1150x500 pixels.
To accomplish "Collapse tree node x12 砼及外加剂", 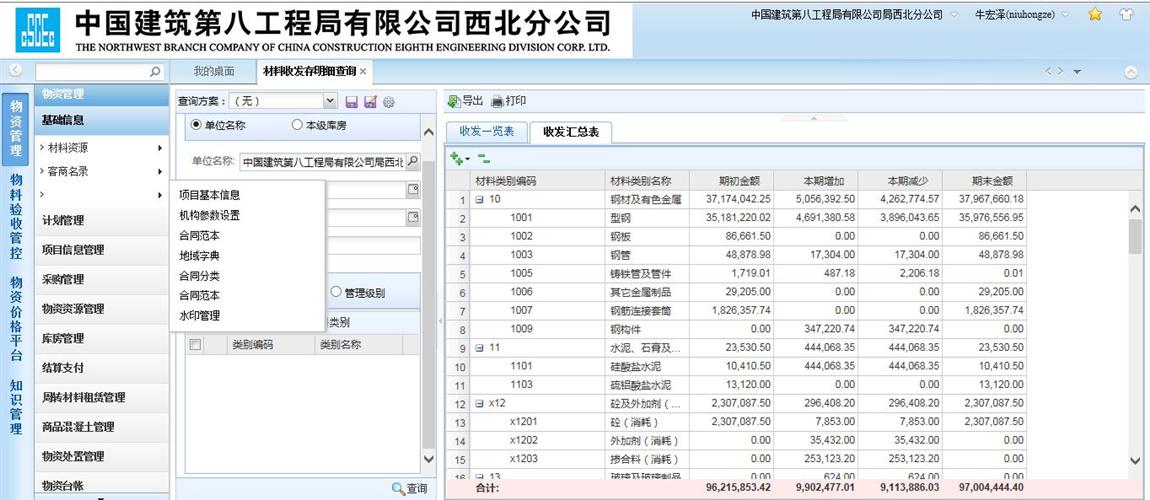I will (479, 403).
